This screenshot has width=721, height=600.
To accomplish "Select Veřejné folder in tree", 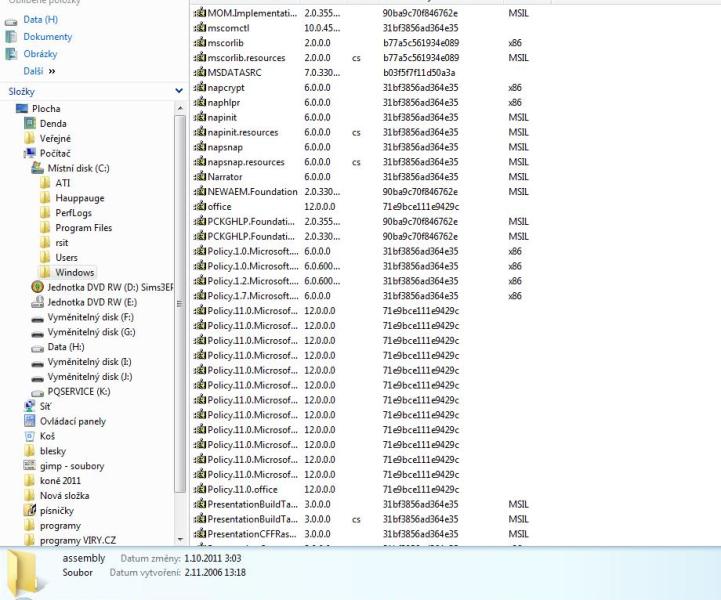I will pyautogui.click(x=55, y=138).
